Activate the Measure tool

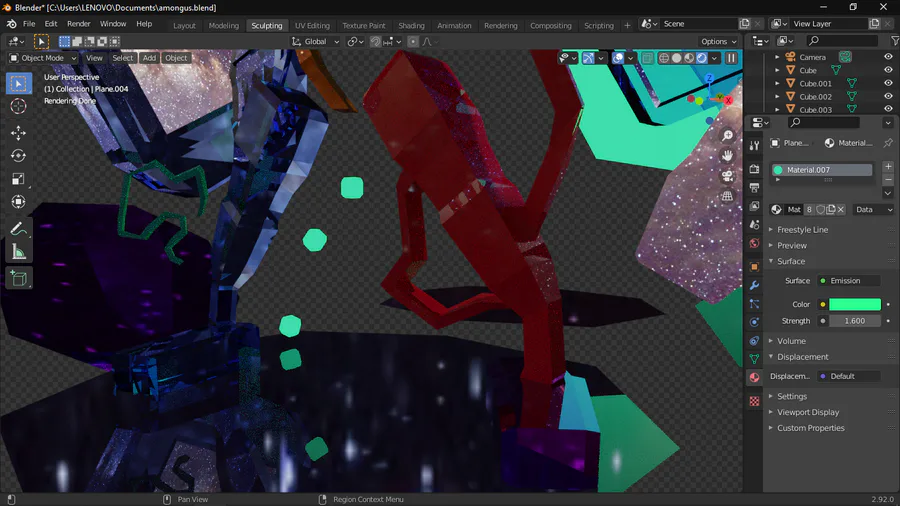(18, 252)
